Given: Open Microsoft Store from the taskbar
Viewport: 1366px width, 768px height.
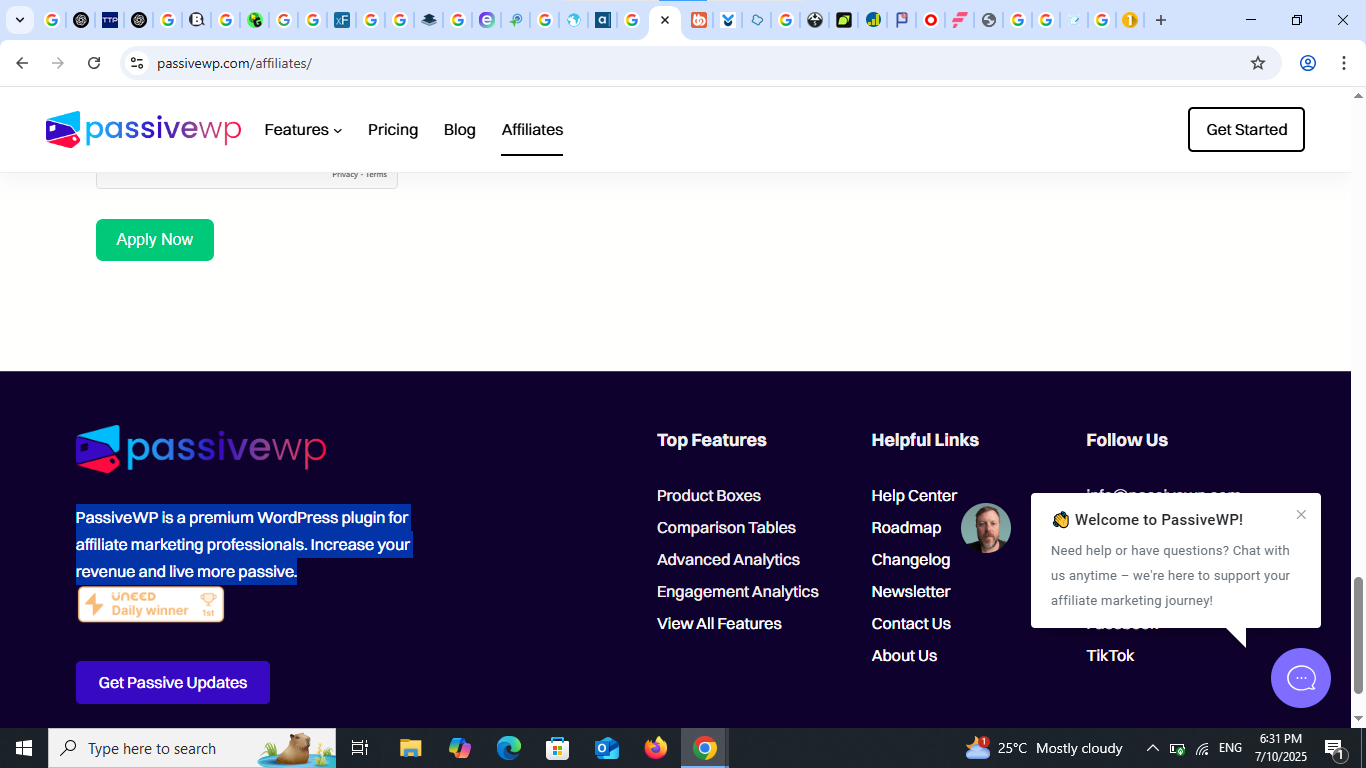Looking at the screenshot, I should click(x=558, y=748).
